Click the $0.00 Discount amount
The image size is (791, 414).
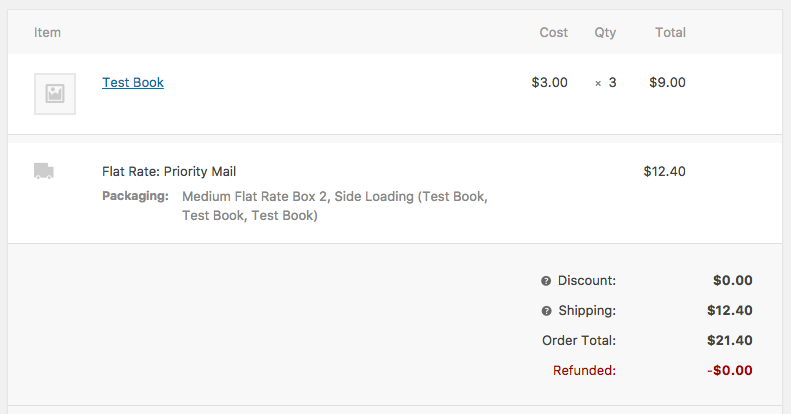[732, 281]
